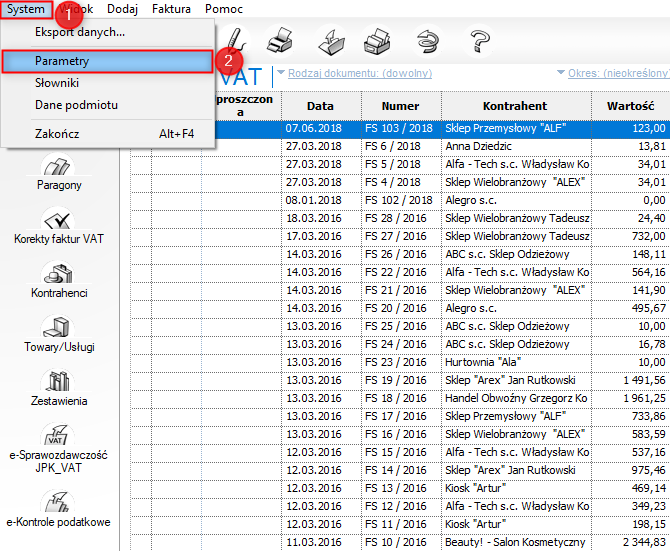Click the question mark help icon
This screenshot has width=670, height=551.
point(479,42)
